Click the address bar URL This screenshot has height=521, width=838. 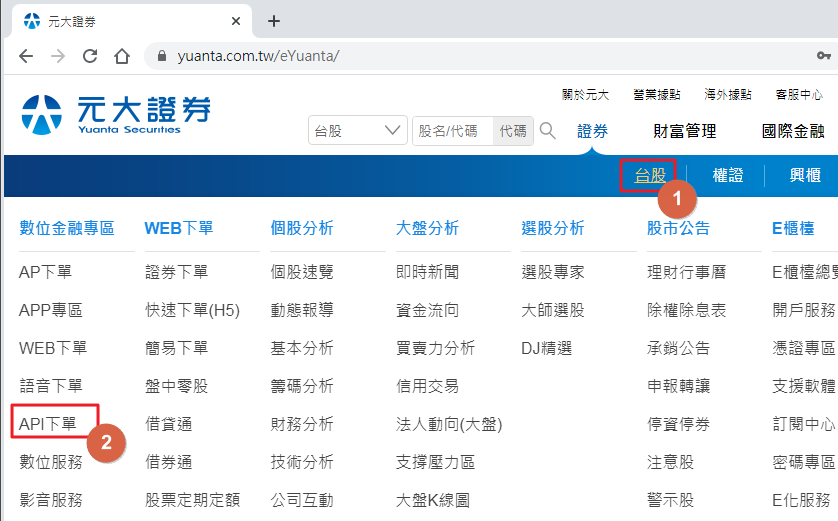[258, 56]
